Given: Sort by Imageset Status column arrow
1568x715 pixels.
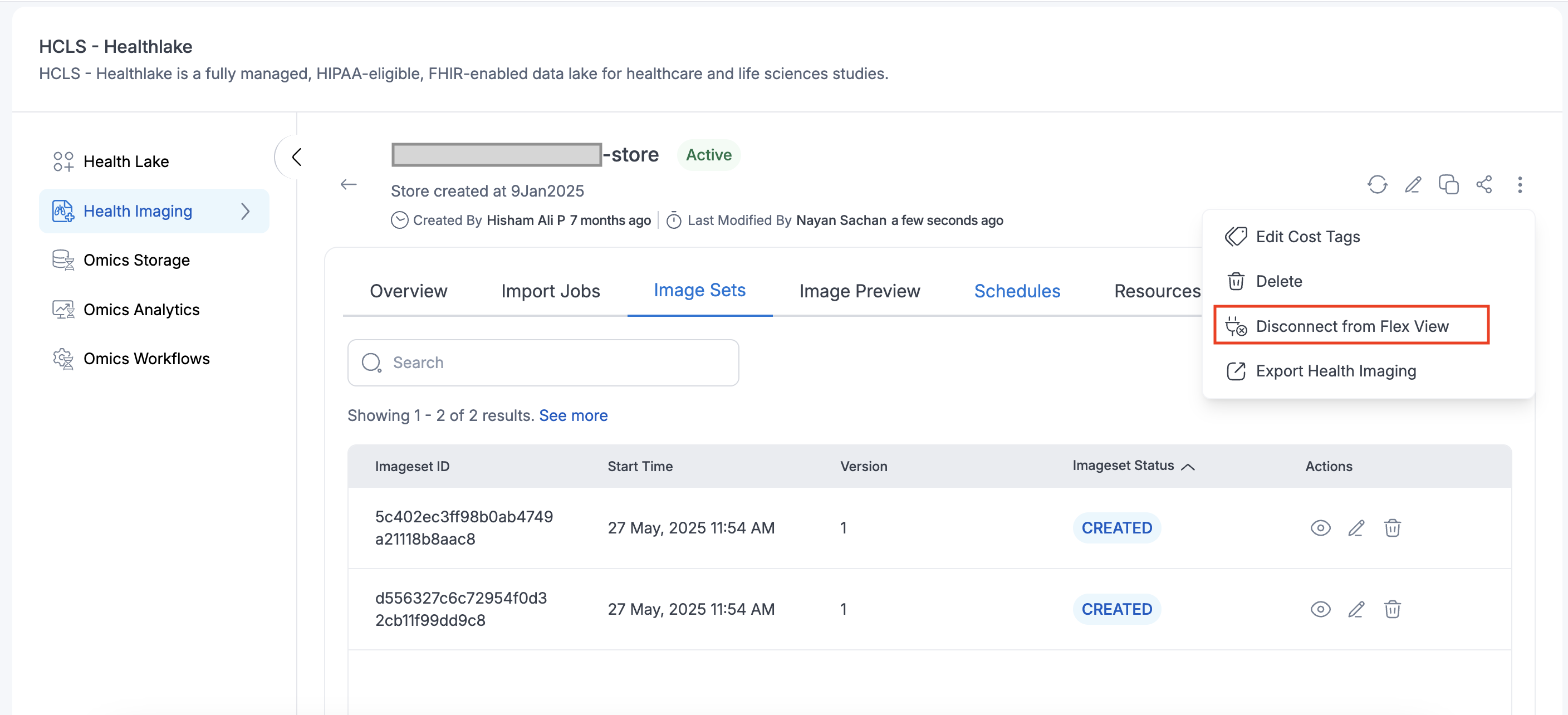Looking at the screenshot, I should 1188,467.
